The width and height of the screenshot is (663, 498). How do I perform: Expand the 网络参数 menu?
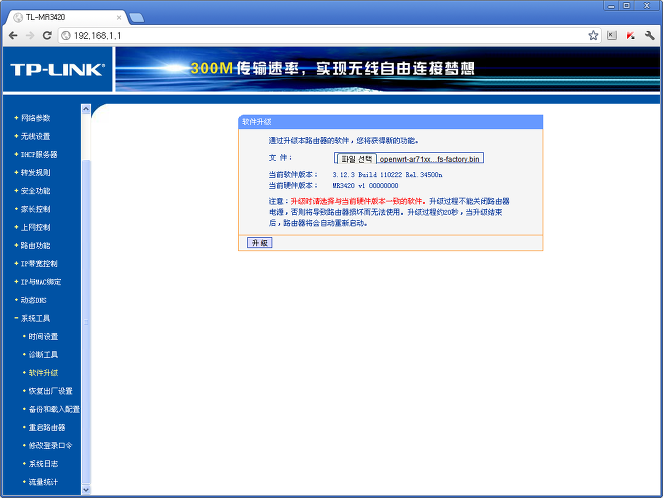click(36, 118)
